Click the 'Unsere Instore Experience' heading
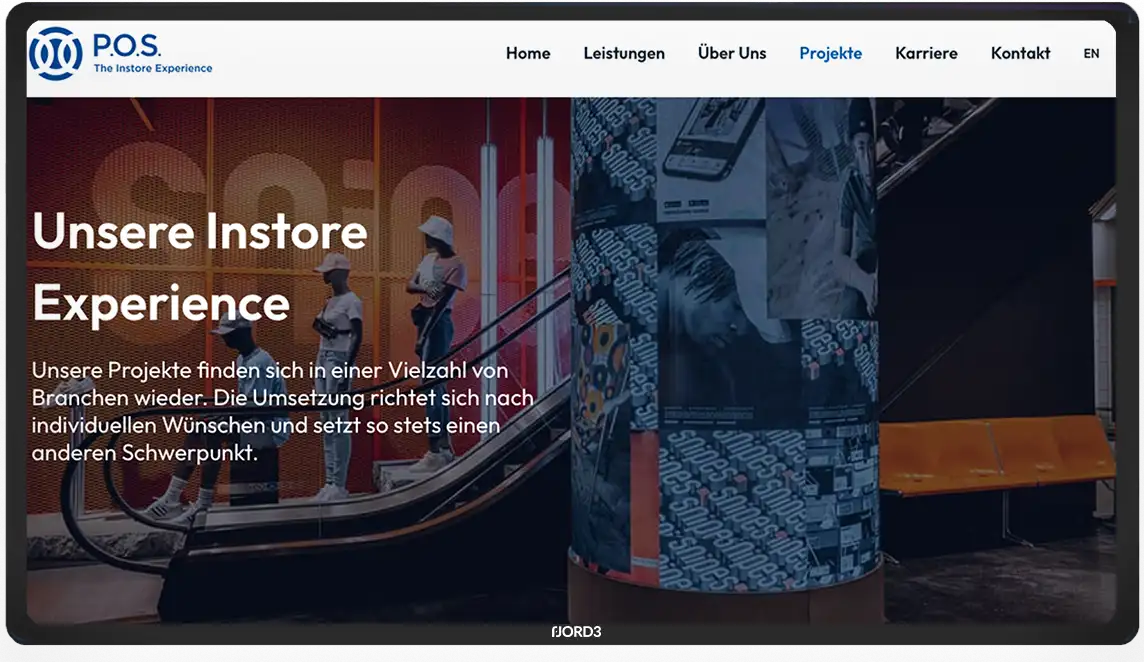The image size is (1144, 662). point(200,267)
